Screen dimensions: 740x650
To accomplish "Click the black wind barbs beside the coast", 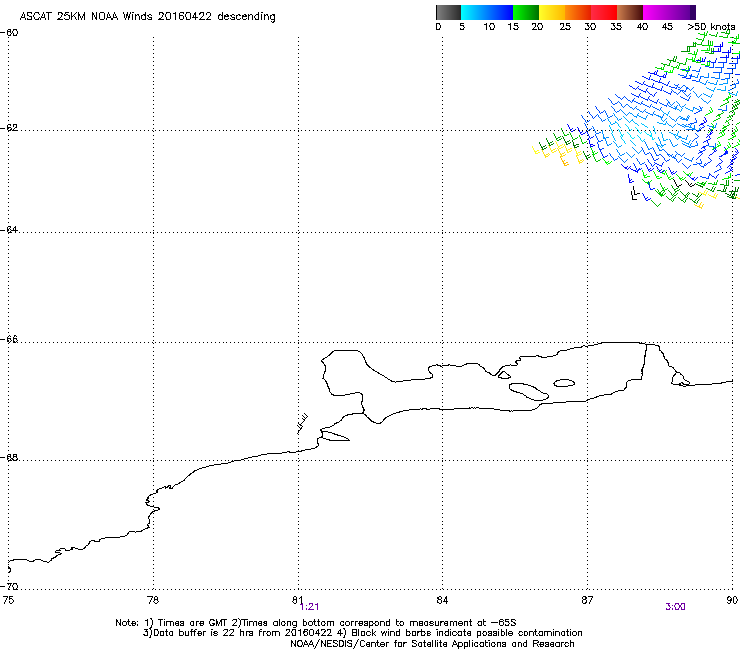I will pyautogui.click(x=303, y=423).
